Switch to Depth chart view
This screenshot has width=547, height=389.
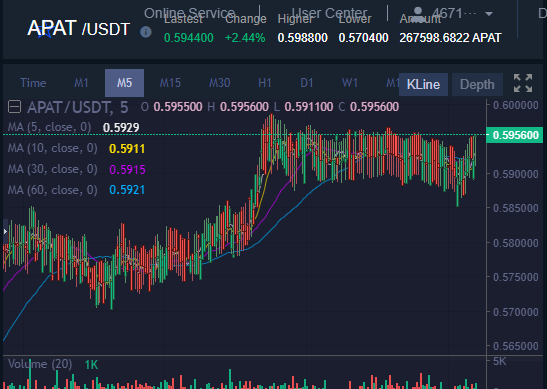click(477, 84)
